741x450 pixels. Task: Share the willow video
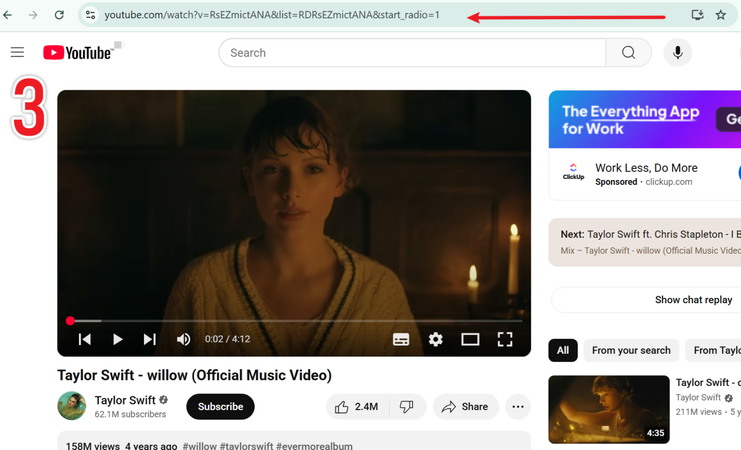click(465, 407)
